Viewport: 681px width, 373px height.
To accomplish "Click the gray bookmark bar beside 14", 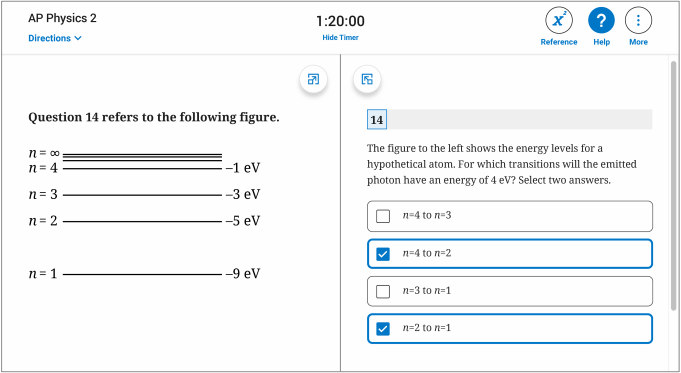I will point(519,119).
